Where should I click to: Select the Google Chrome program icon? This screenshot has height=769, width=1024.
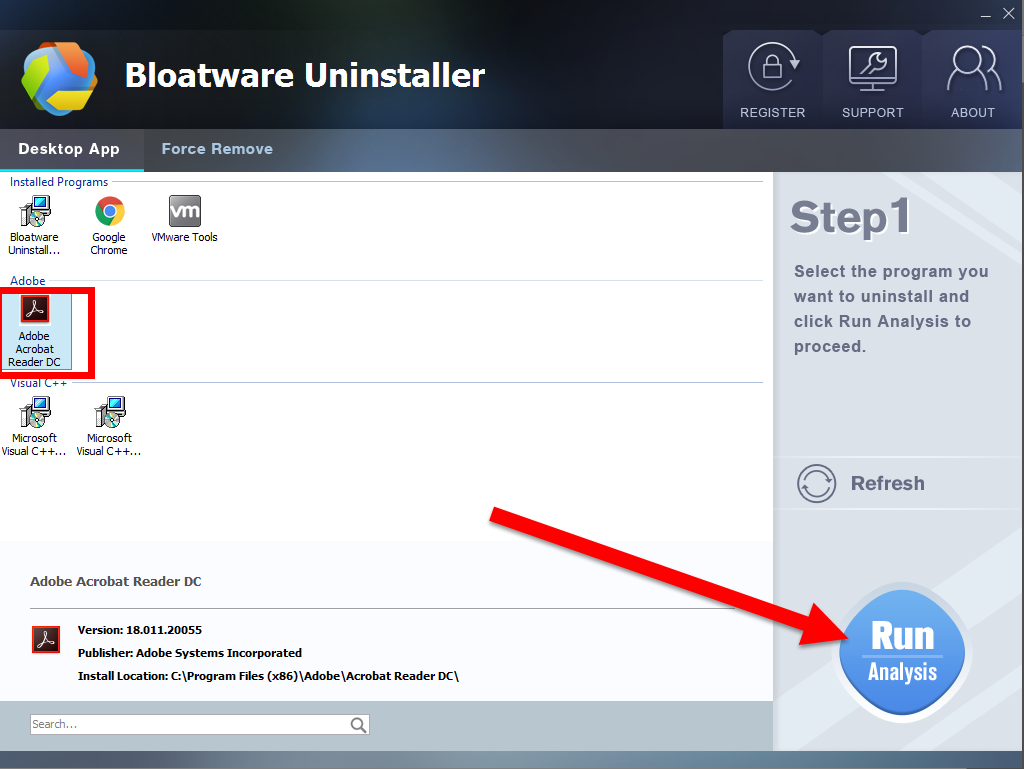[x=109, y=211]
